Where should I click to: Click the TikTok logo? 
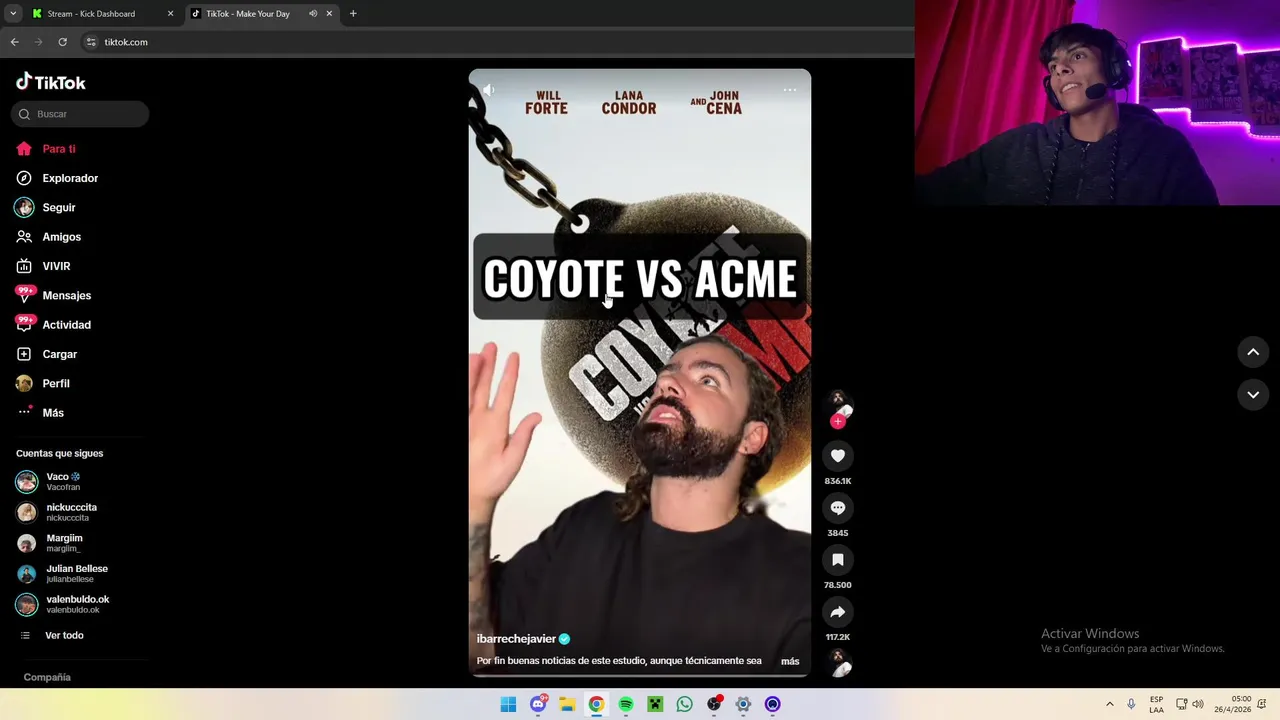[x=51, y=82]
